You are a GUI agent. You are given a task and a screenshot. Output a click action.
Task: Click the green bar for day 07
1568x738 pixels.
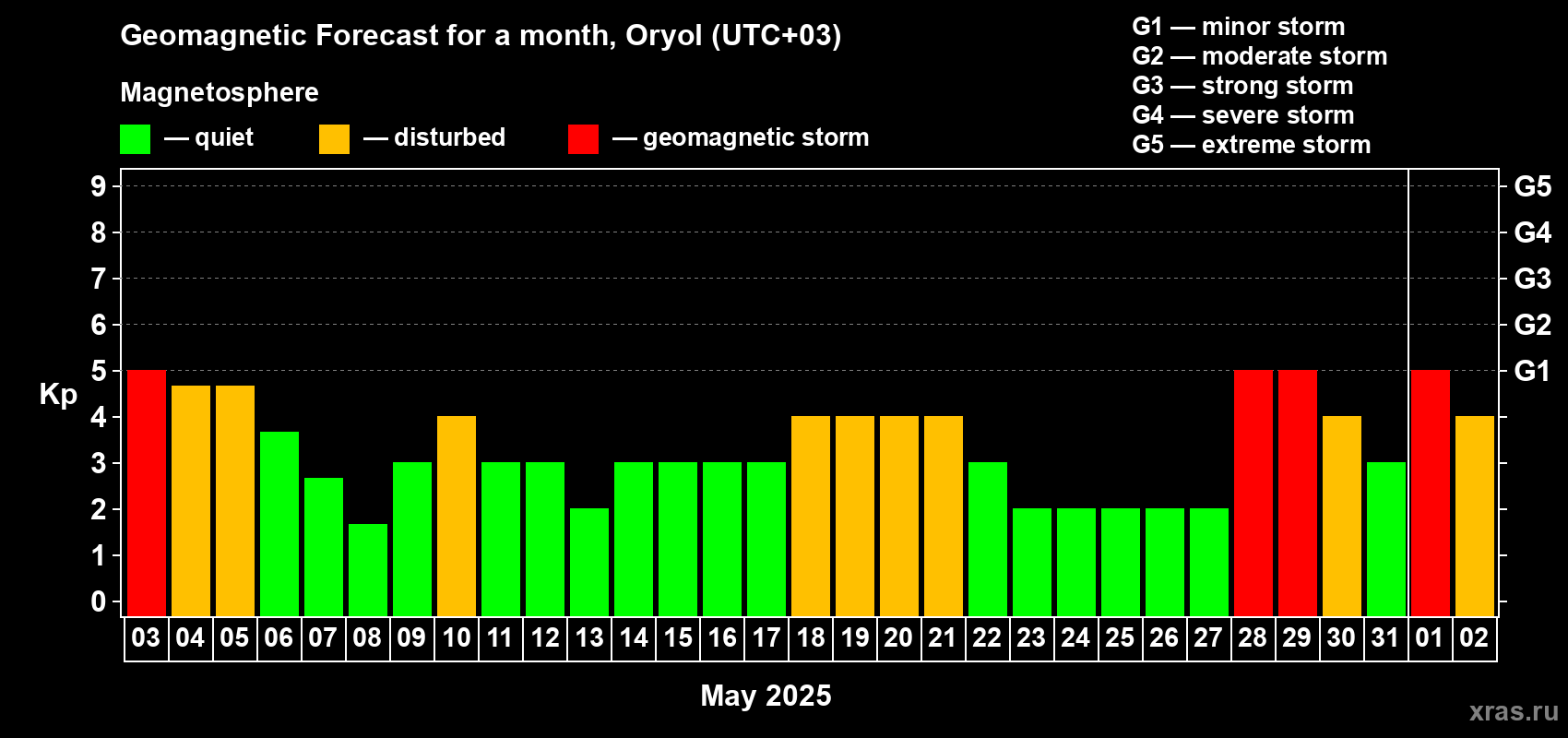tap(324, 547)
